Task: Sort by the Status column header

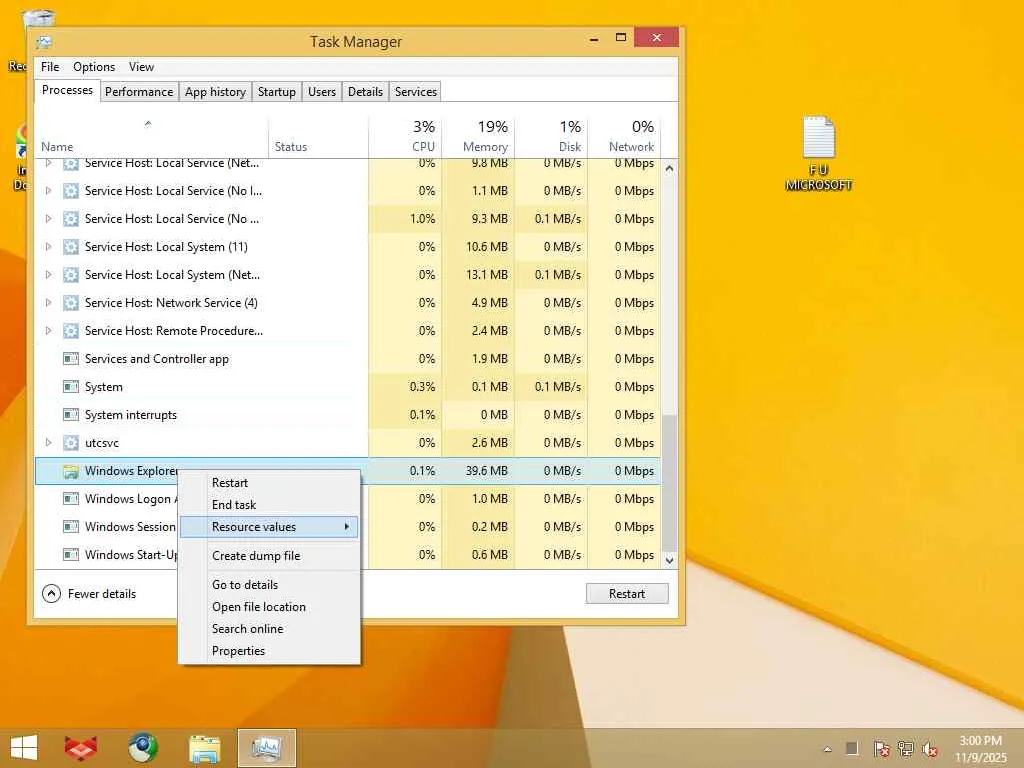Action: (318, 137)
